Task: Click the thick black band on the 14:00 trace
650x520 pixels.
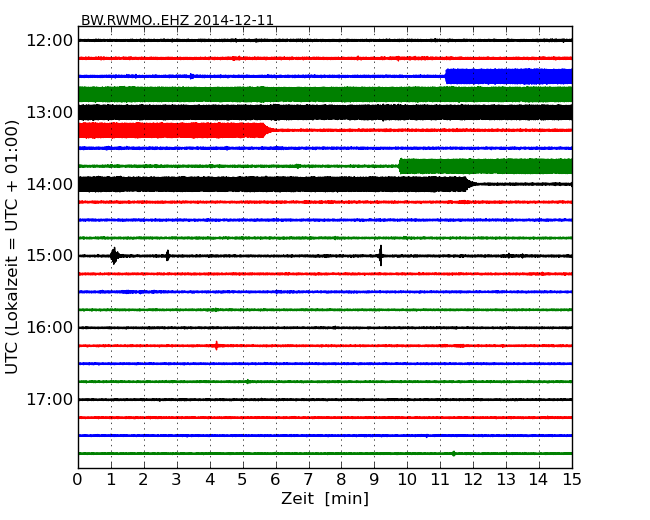Action: click(x=277, y=184)
